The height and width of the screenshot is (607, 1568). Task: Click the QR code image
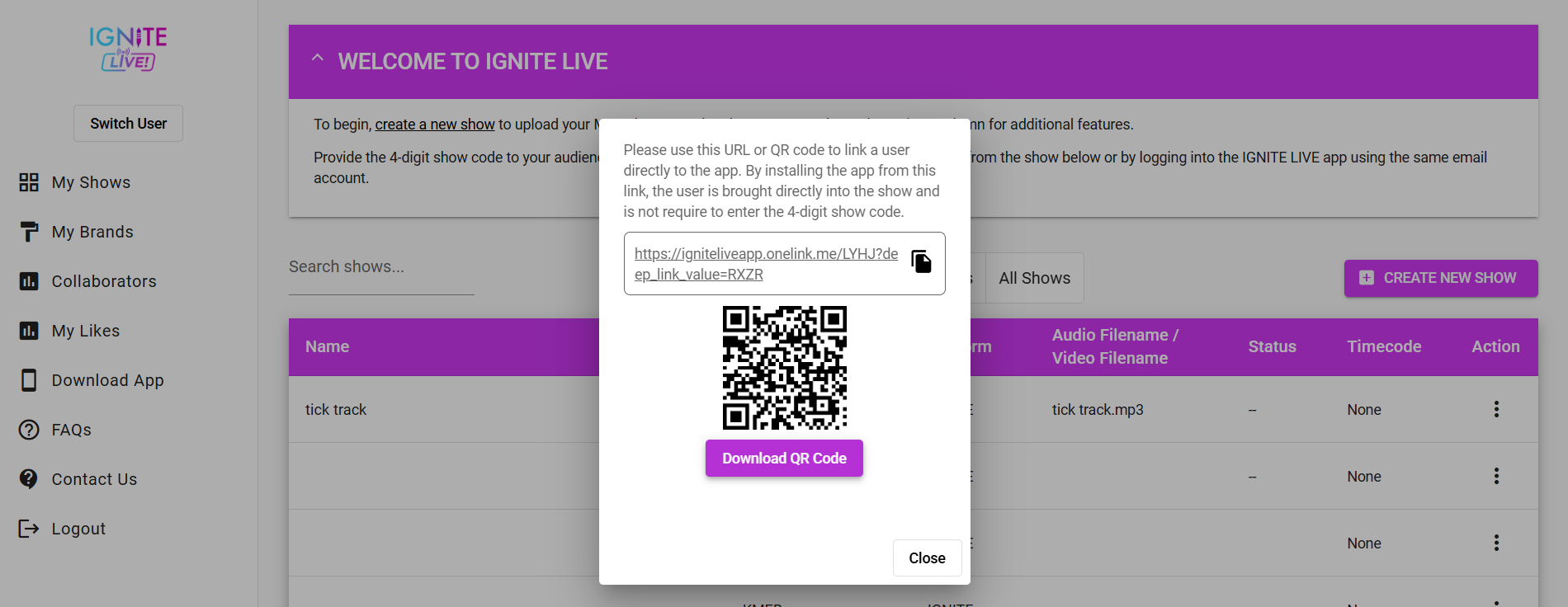pos(784,368)
